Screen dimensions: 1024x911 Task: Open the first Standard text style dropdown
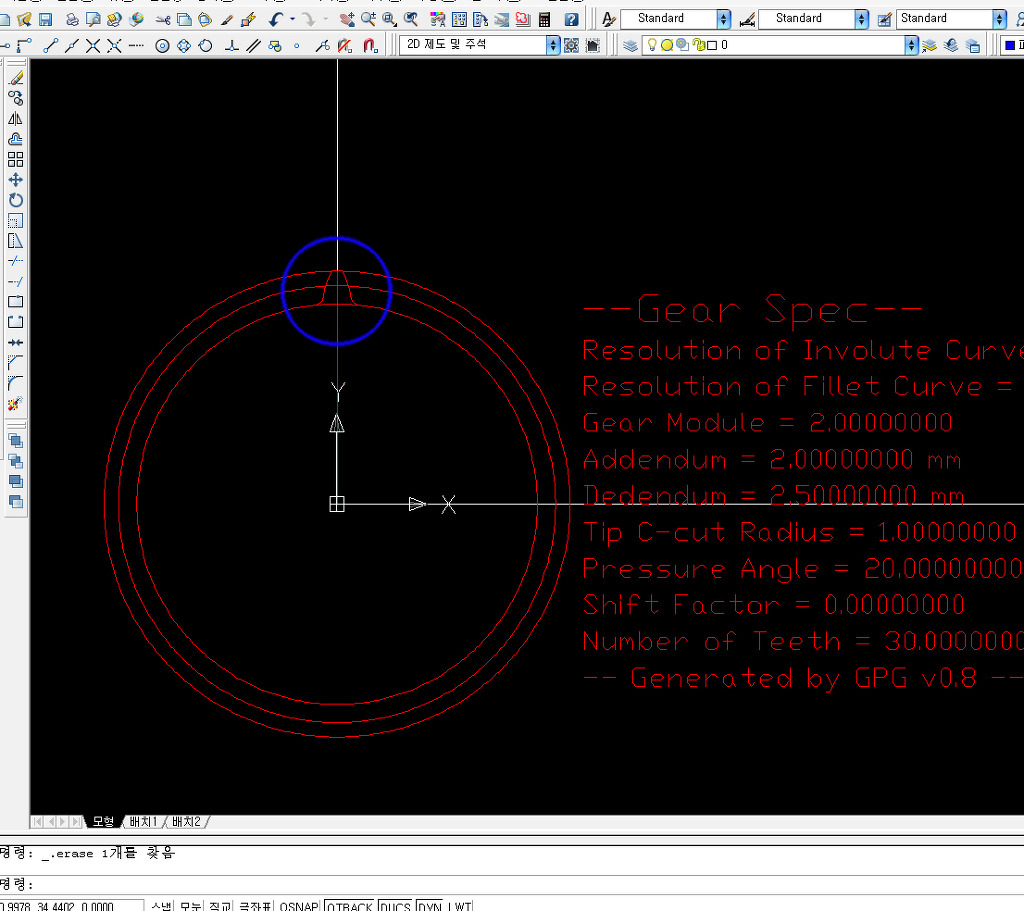point(724,19)
